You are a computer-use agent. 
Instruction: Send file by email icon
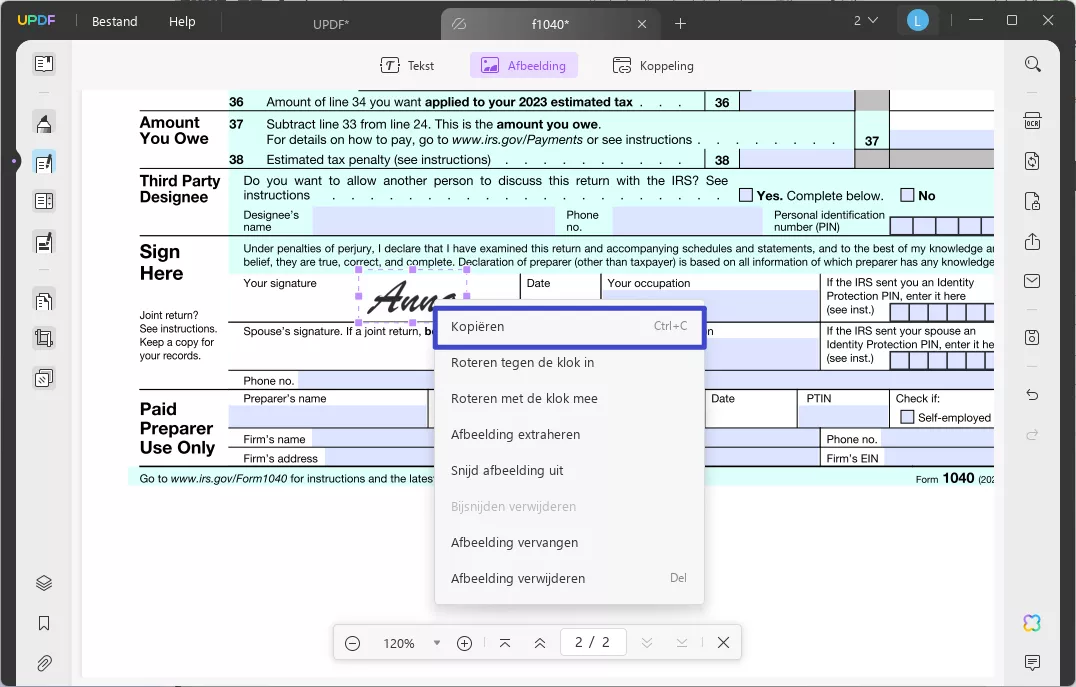[1032, 281]
